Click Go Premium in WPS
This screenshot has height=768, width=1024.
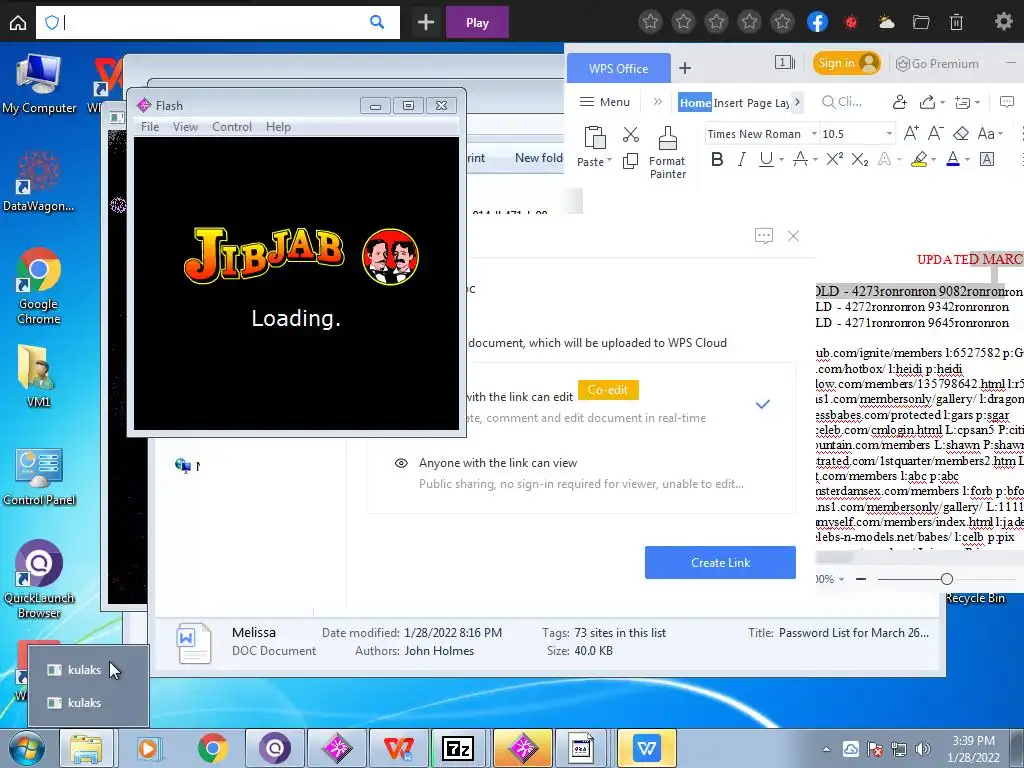point(937,63)
